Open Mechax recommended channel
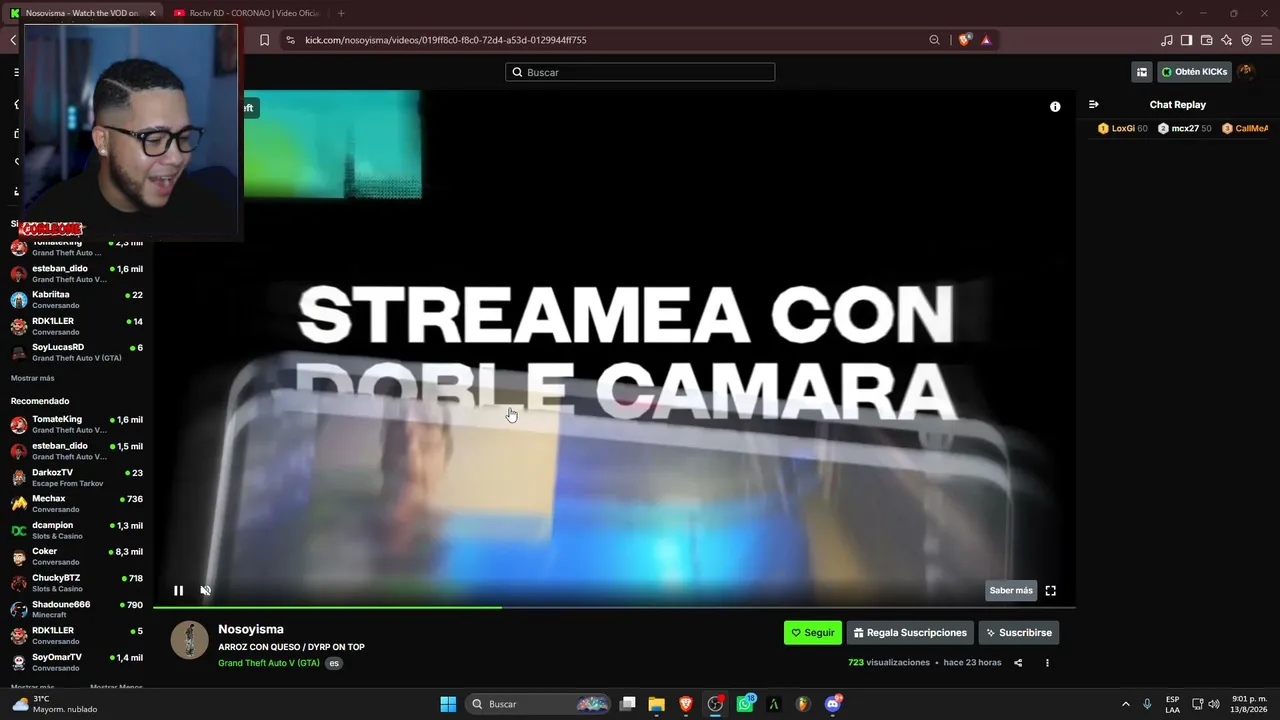The width and height of the screenshot is (1280, 720). [76, 504]
